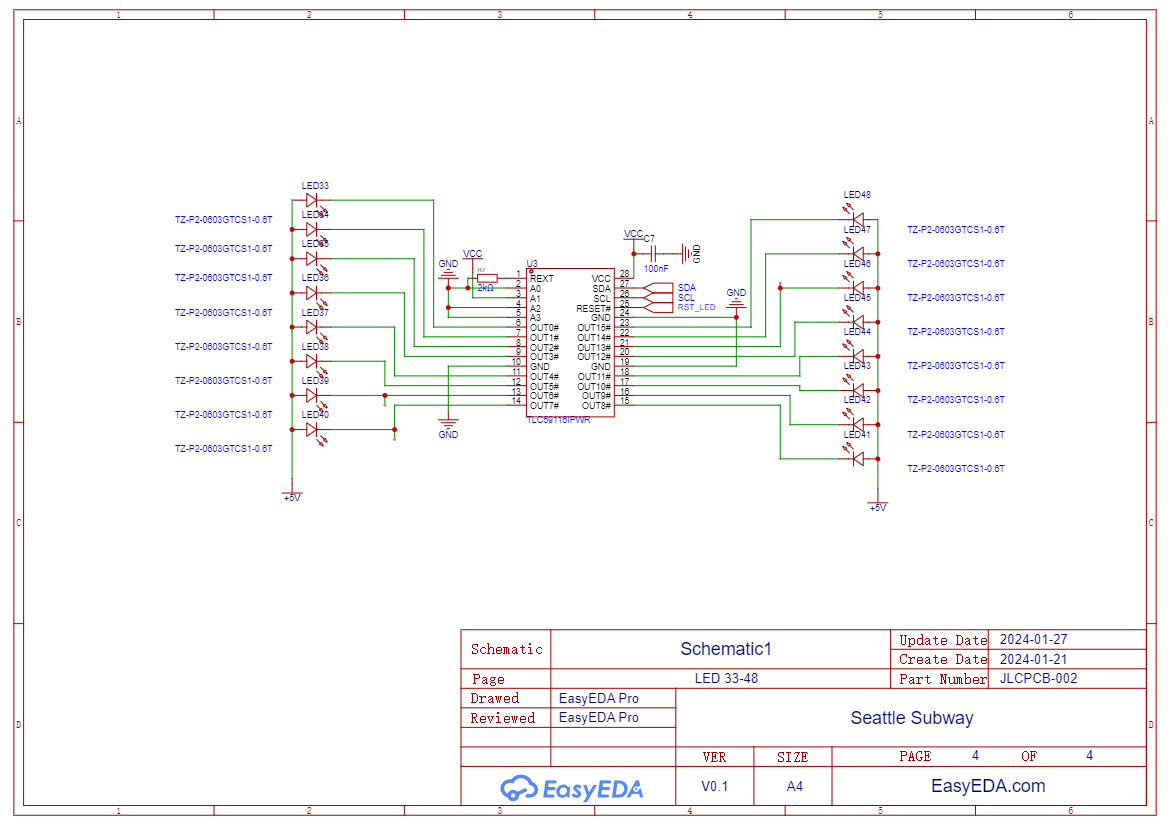Select the LED48 diode symbol

click(857, 219)
